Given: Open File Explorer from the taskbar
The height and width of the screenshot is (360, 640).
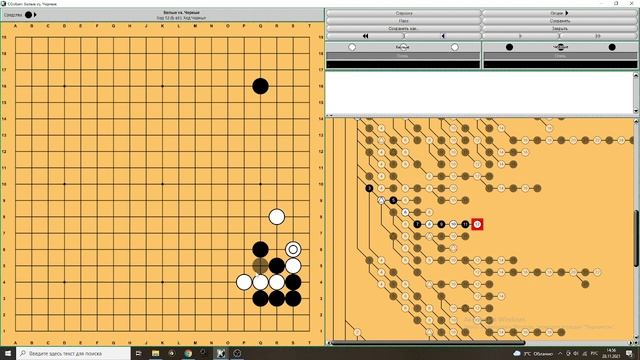Looking at the screenshot, I should 156,353.
